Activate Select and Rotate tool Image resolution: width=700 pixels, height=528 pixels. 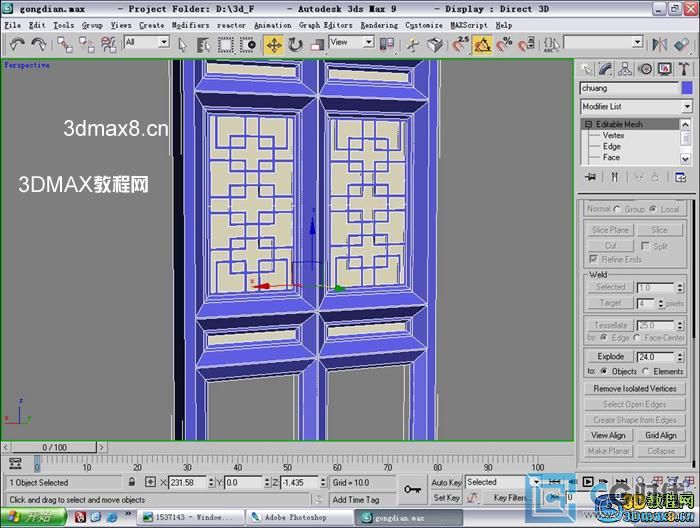click(x=295, y=45)
